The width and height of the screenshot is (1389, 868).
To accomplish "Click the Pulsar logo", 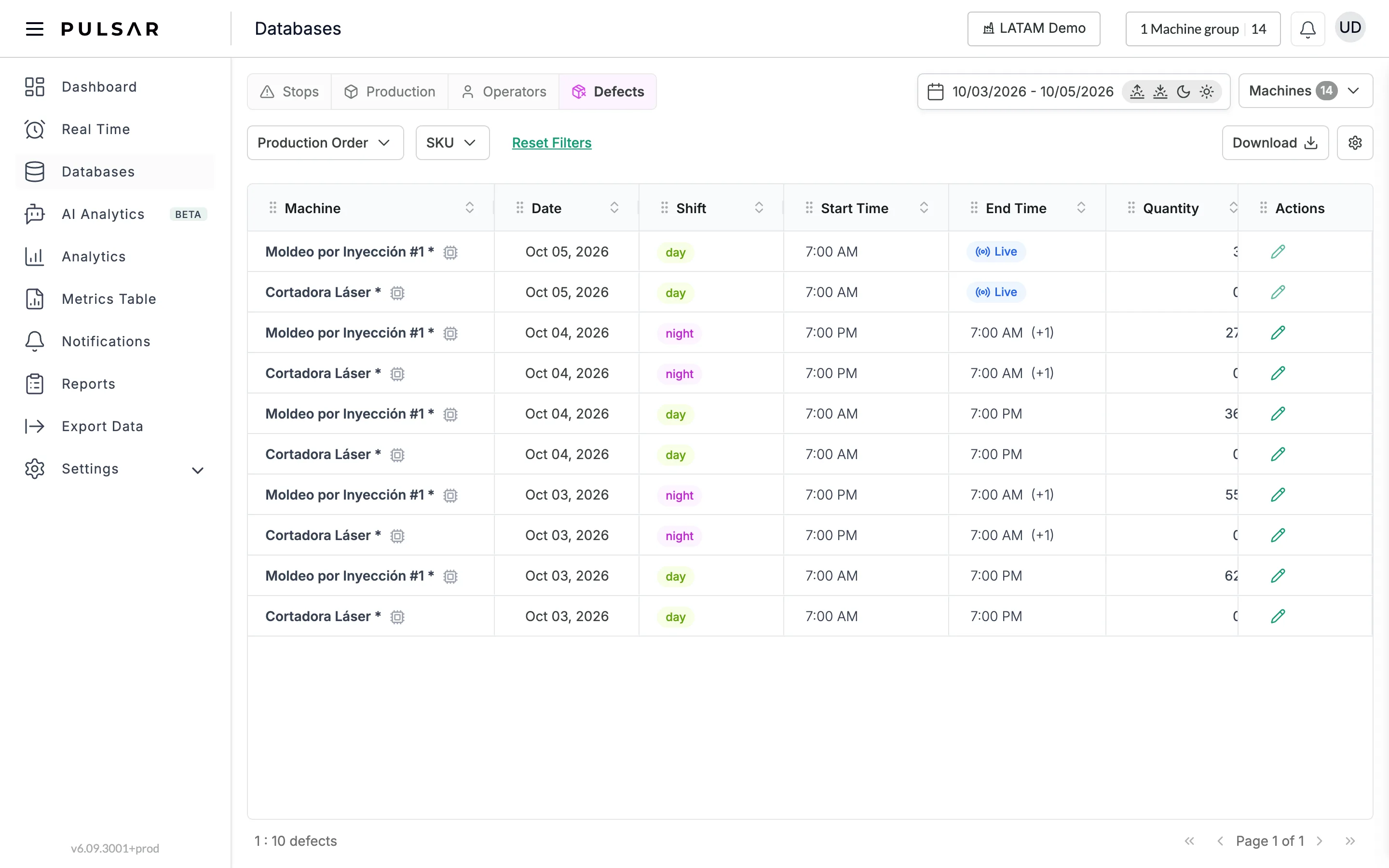I will tap(109, 29).
